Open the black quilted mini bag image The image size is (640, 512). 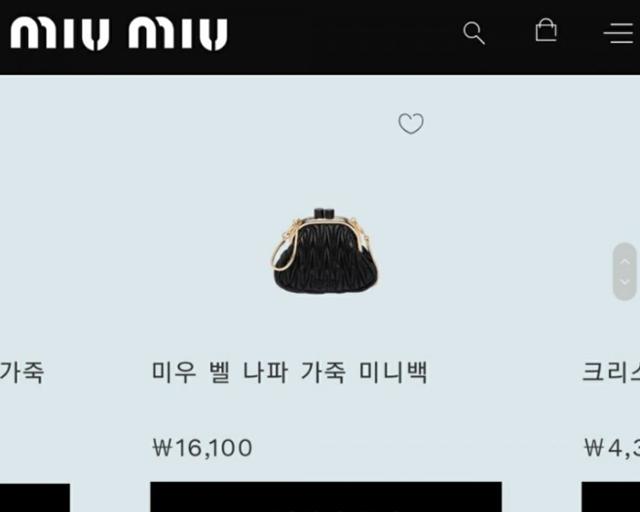coord(325,251)
